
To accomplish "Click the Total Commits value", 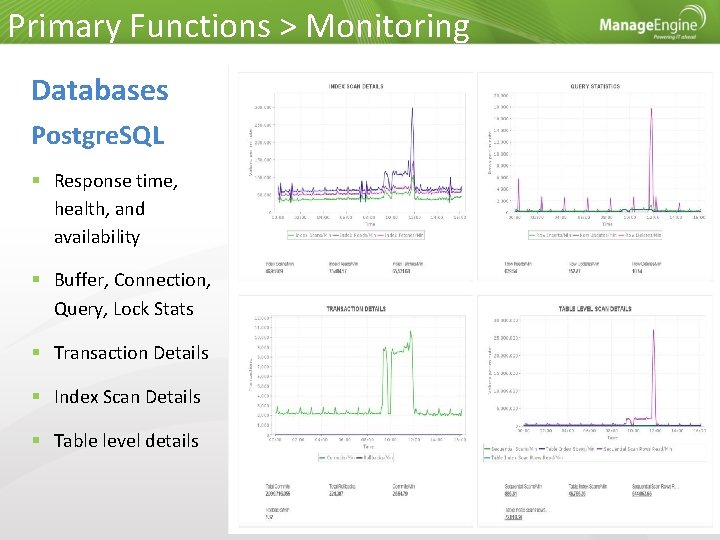I will 277,494.
